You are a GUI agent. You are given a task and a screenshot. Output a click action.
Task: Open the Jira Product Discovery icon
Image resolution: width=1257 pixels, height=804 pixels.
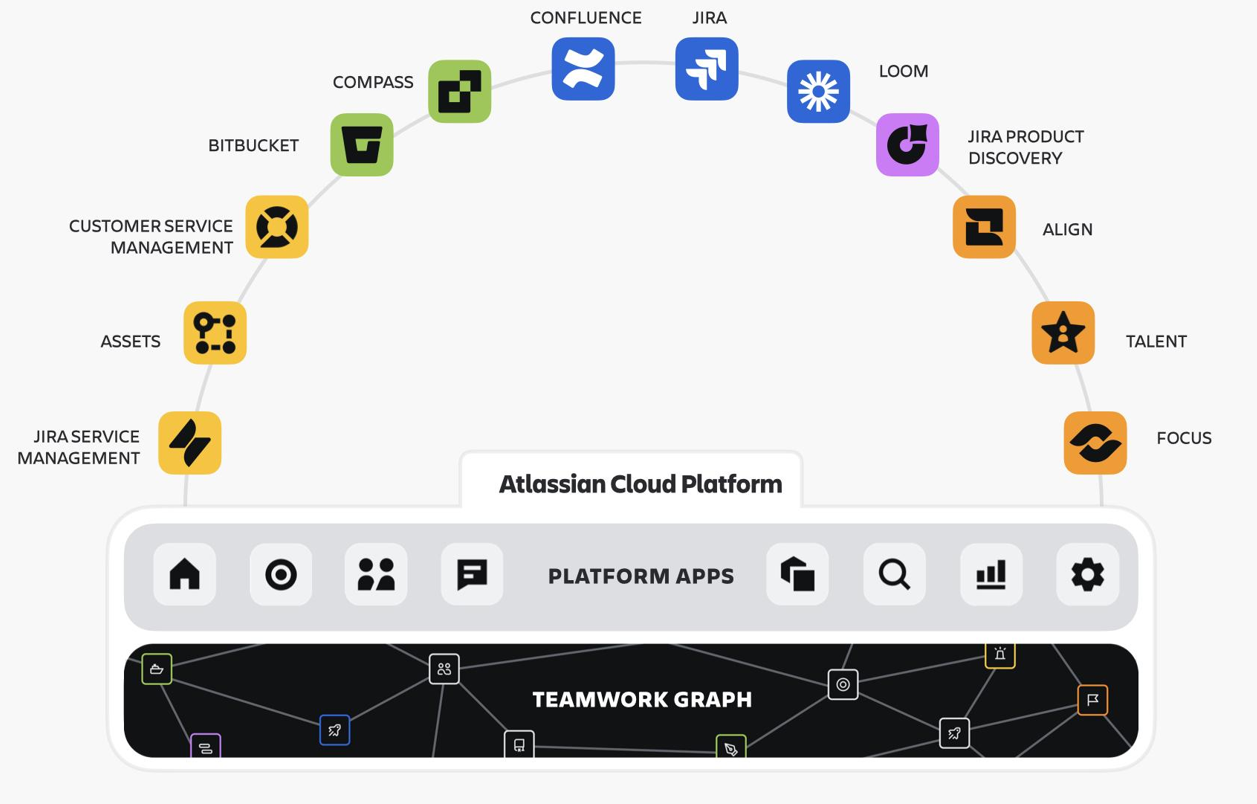pyautogui.click(x=907, y=145)
